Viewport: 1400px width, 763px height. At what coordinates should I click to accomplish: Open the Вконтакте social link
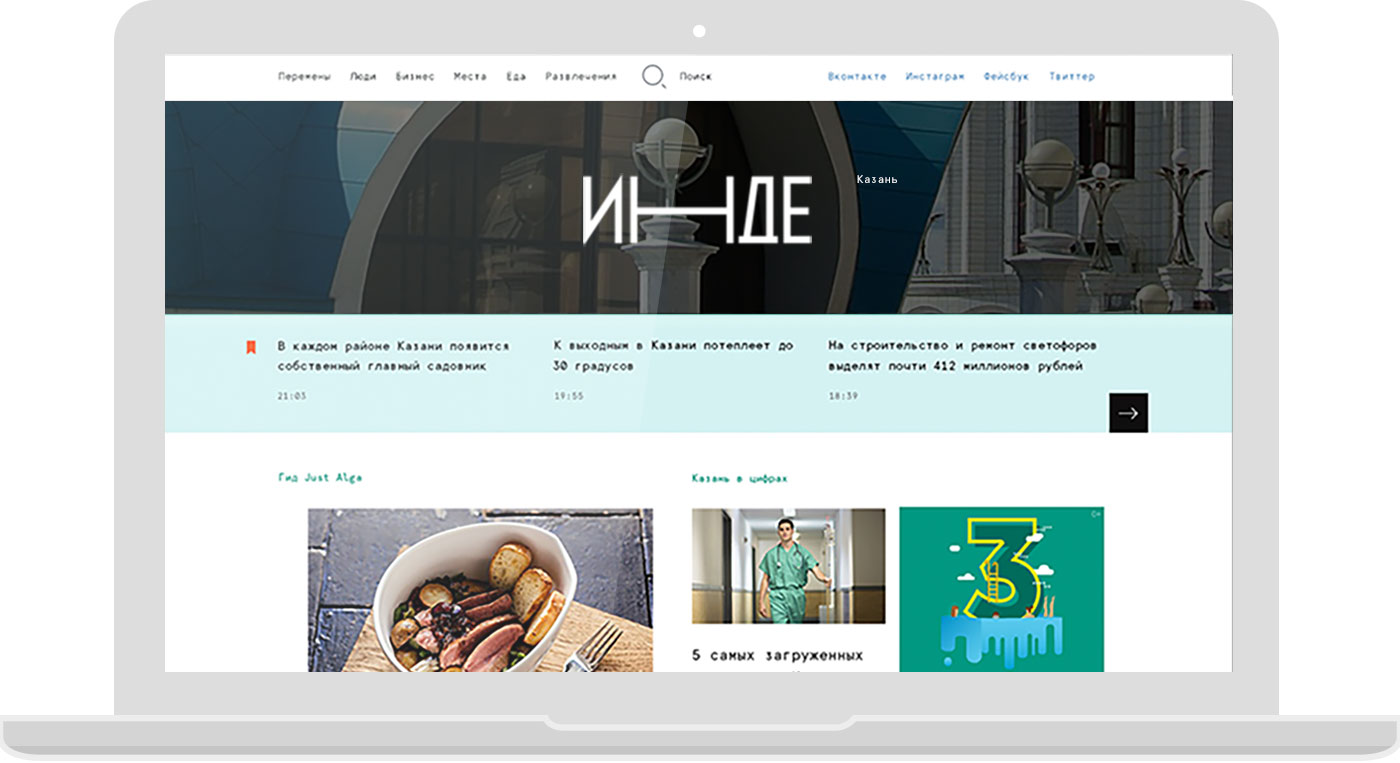point(857,76)
